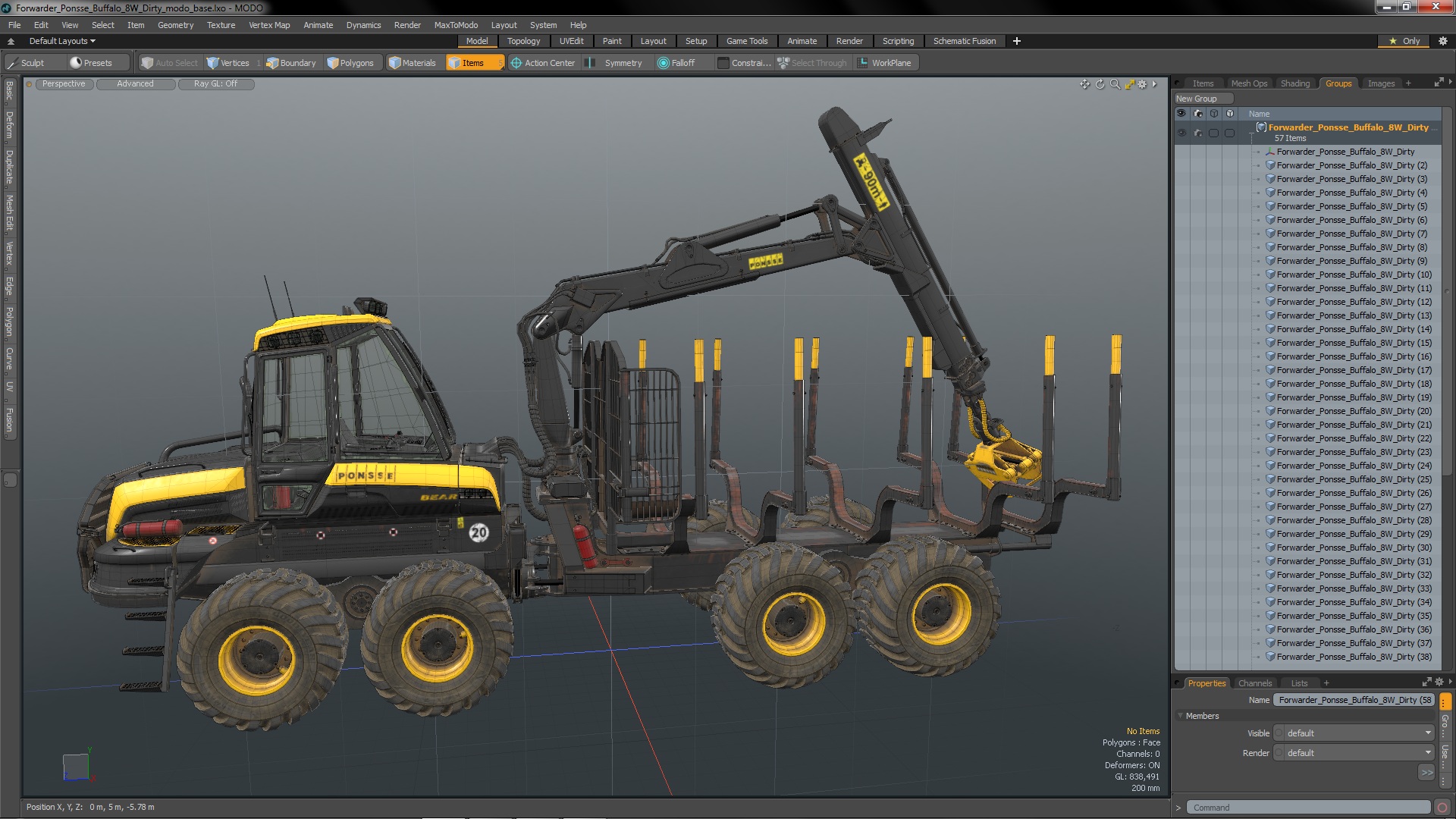Screen dimensions: 1456x819
Task: Open the Vertex Map menu
Action: tap(269, 25)
